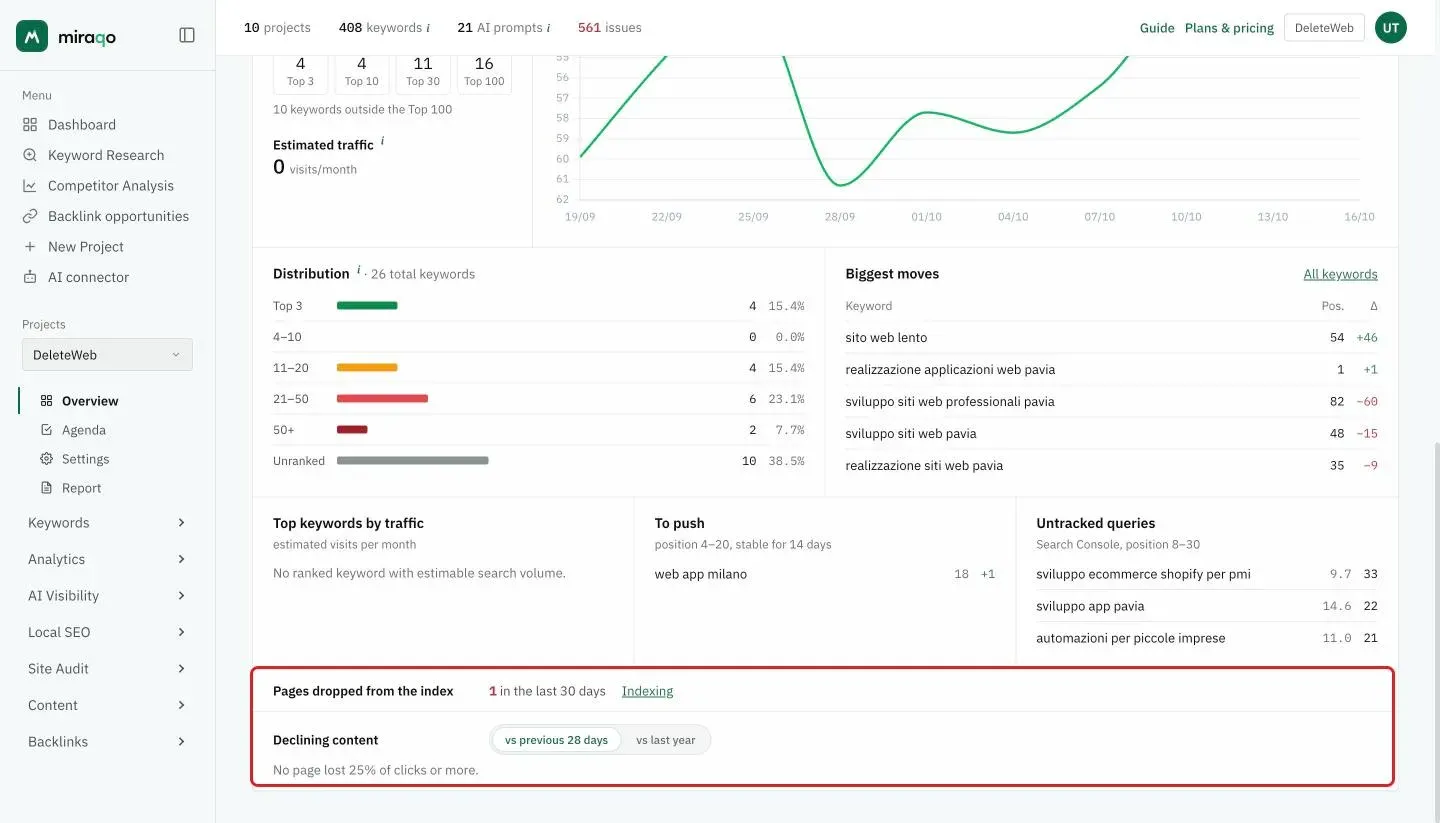Click the AI connector robot icon
The width and height of the screenshot is (1440, 823).
pyautogui.click(x=30, y=277)
